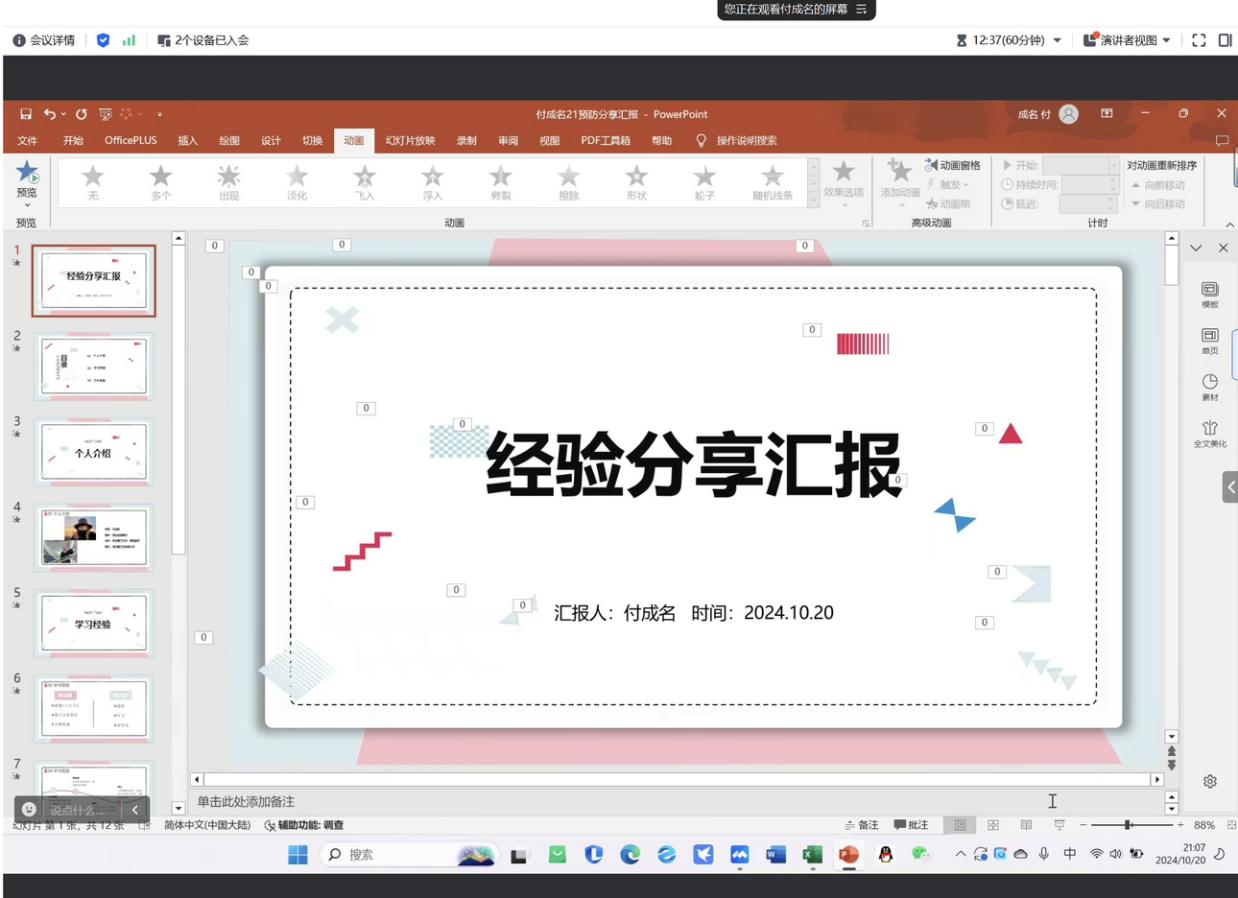Open the 切换 transitions ribbon tab
This screenshot has width=1238, height=898.
[x=313, y=141]
